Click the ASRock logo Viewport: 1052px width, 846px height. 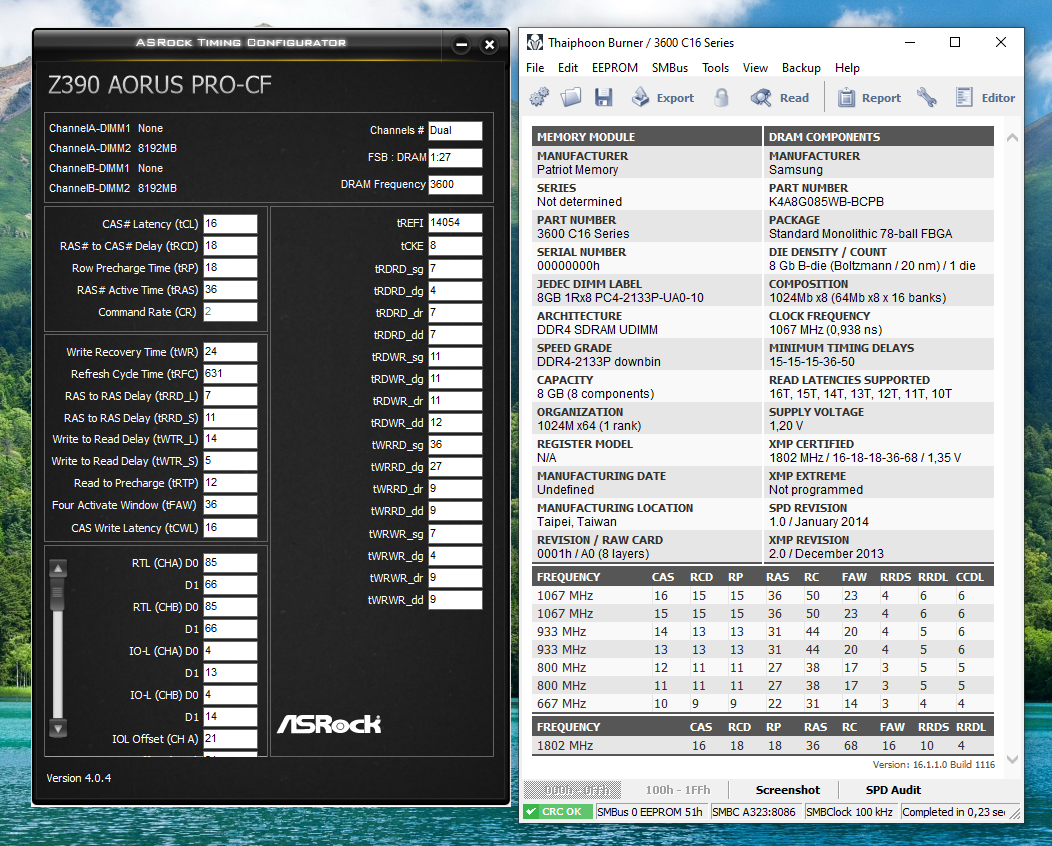329,723
